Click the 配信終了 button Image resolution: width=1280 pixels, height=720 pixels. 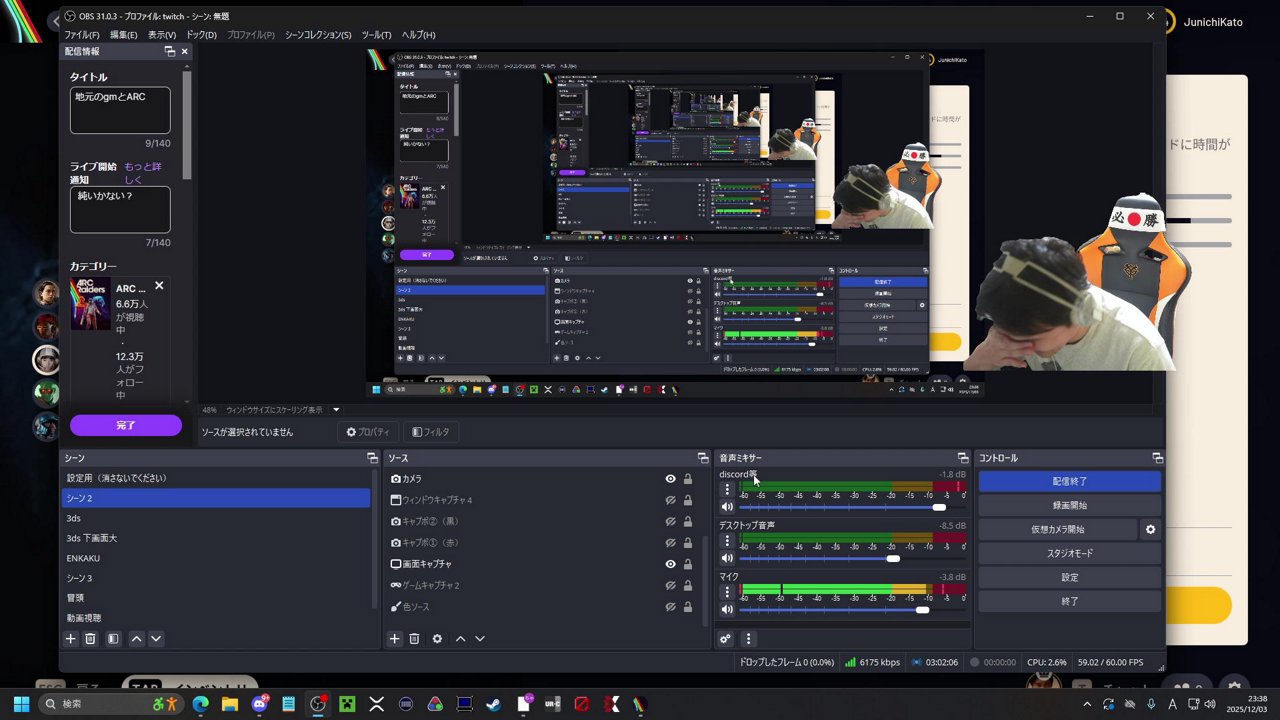tap(1069, 481)
